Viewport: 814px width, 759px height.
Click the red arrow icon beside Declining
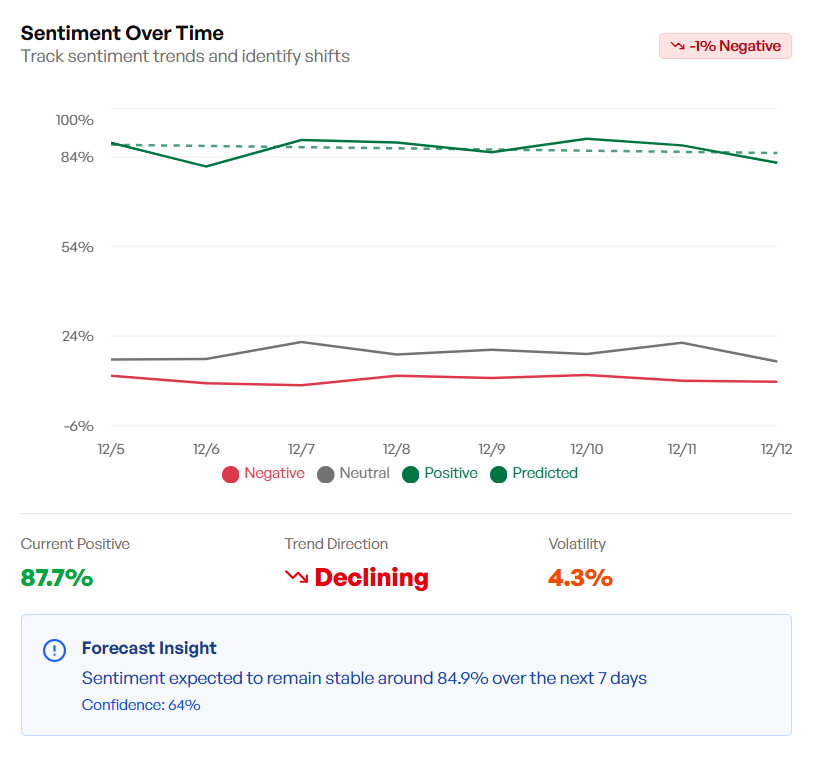pos(296,577)
